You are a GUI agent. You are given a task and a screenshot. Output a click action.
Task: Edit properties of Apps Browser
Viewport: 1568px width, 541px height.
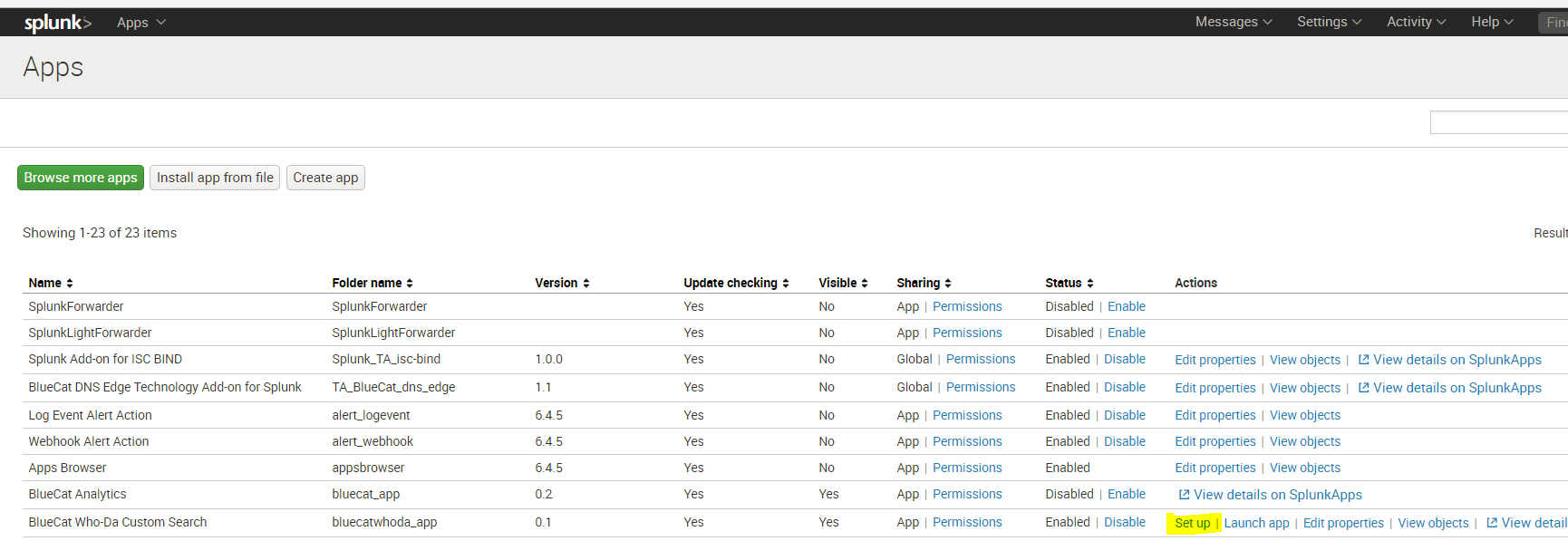(x=1215, y=468)
